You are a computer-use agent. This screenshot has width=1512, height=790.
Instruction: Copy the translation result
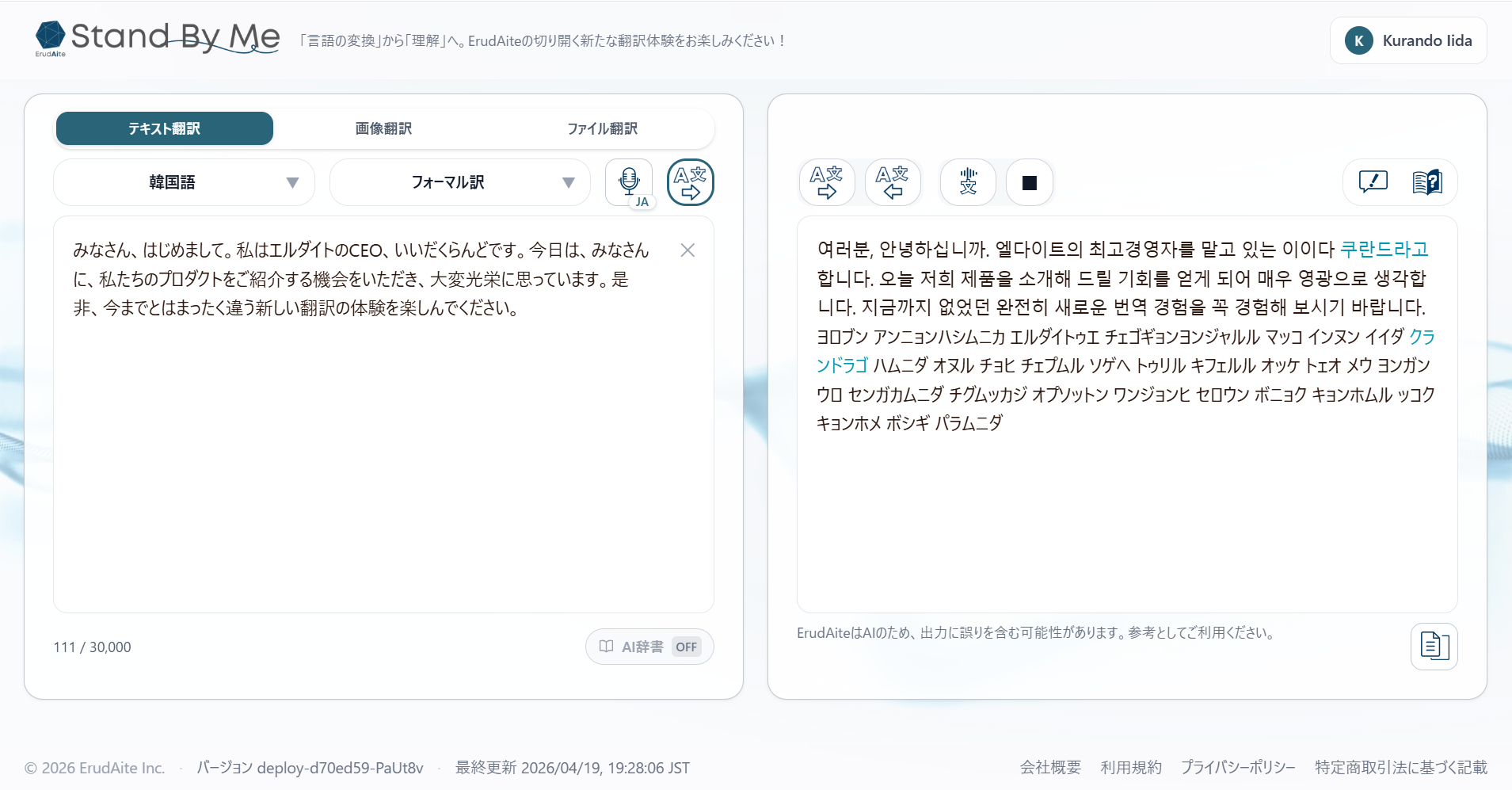(x=1434, y=646)
